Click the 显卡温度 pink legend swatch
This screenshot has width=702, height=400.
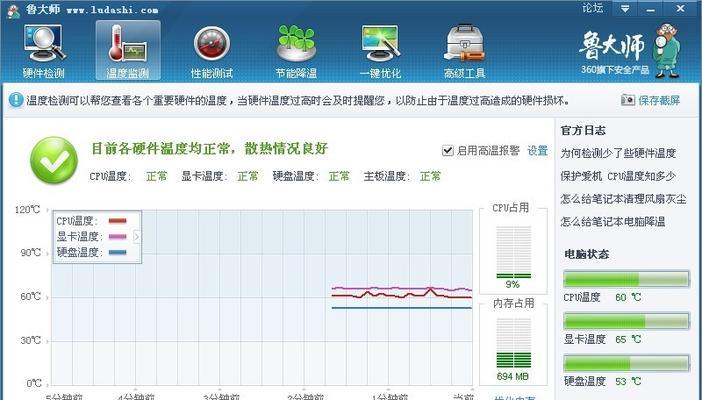pos(117,237)
